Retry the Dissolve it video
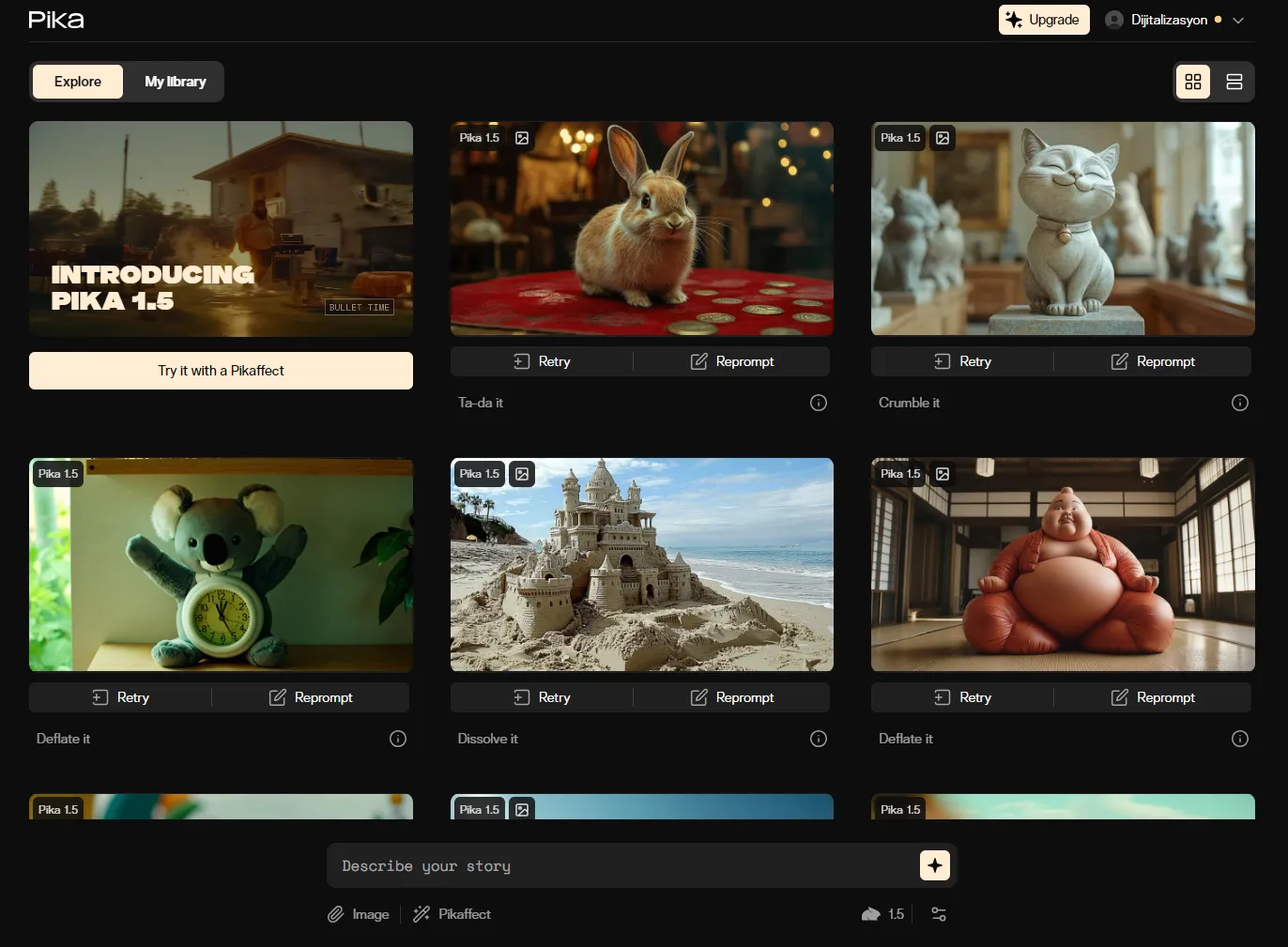 (543, 697)
